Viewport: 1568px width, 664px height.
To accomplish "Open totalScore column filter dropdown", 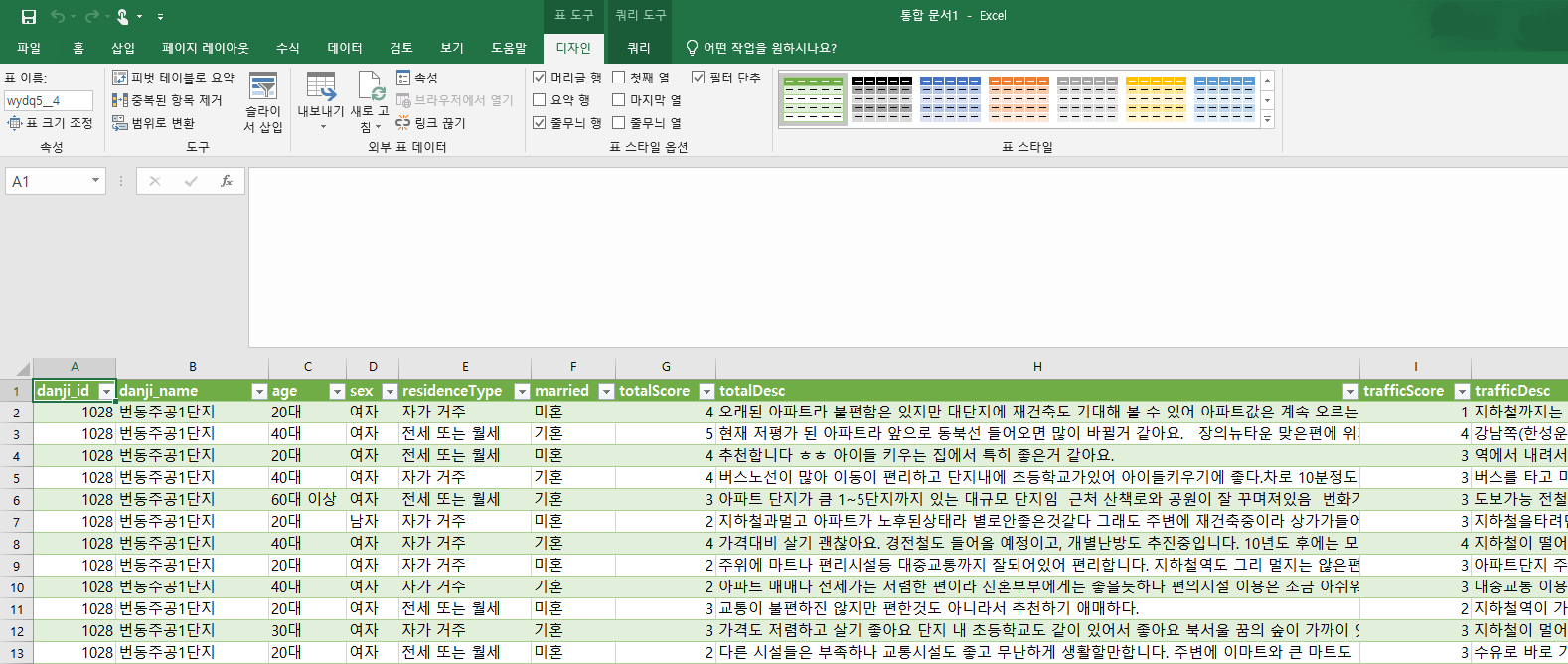I will point(706,392).
